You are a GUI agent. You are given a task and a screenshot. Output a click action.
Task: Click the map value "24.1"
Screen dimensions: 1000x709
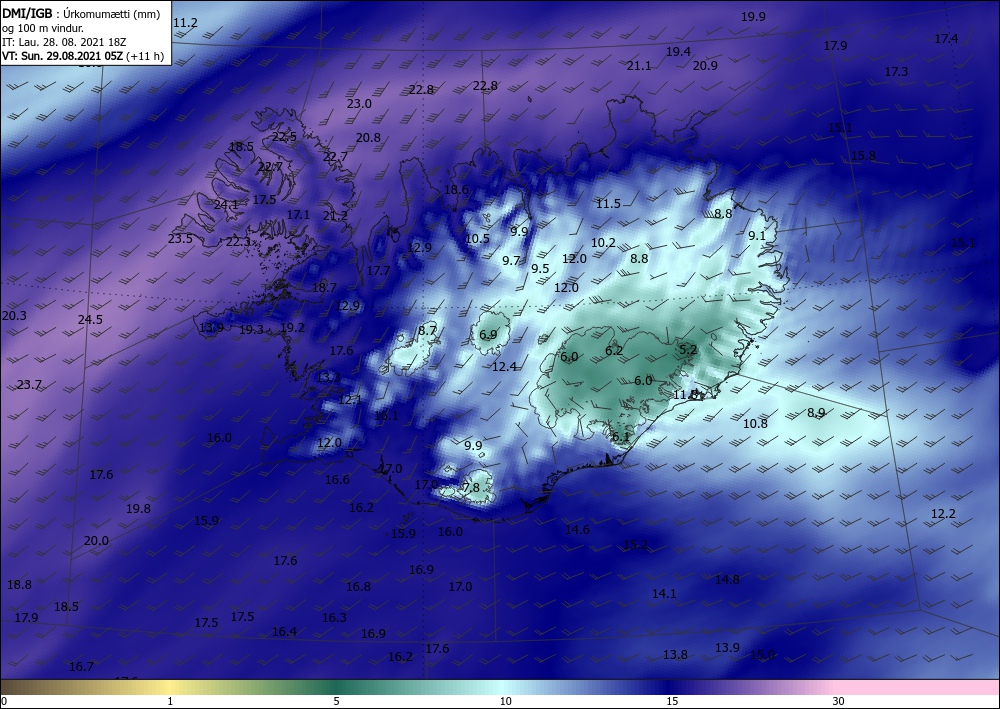(x=226, y=205)
